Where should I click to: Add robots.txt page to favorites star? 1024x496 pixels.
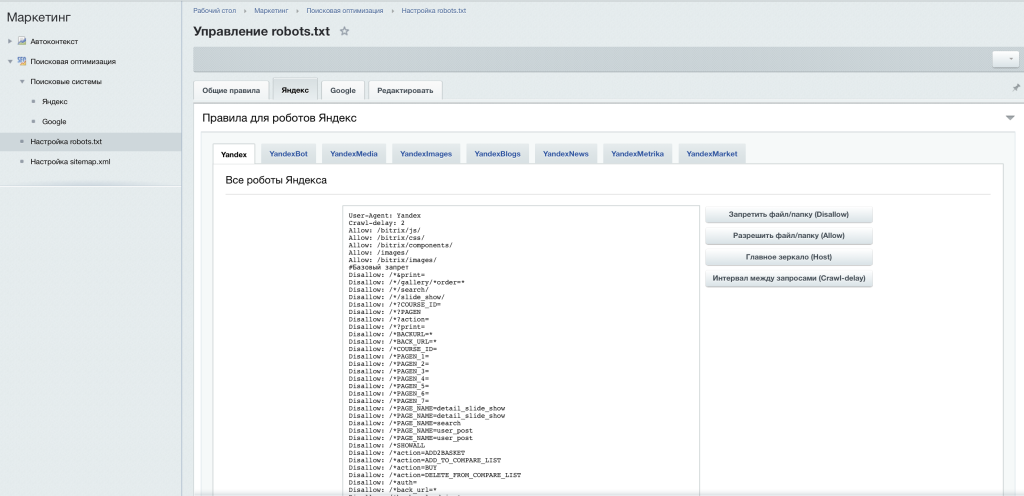click(x=344, y=31)
